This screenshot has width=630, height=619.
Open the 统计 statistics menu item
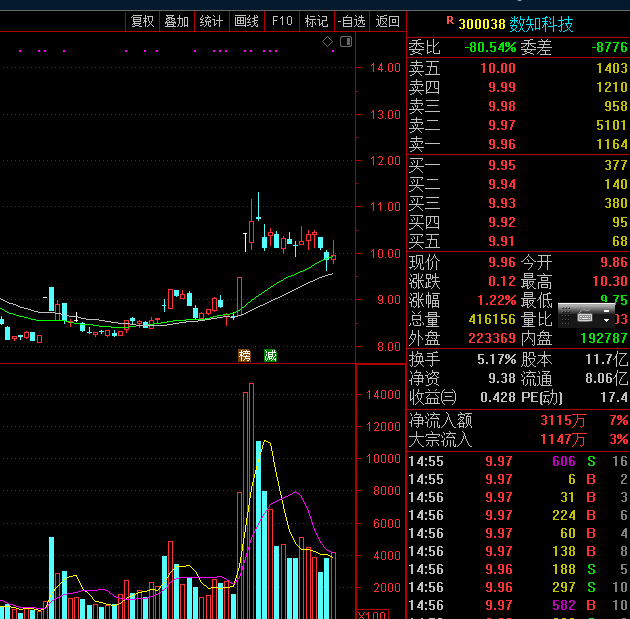[211, 21]
